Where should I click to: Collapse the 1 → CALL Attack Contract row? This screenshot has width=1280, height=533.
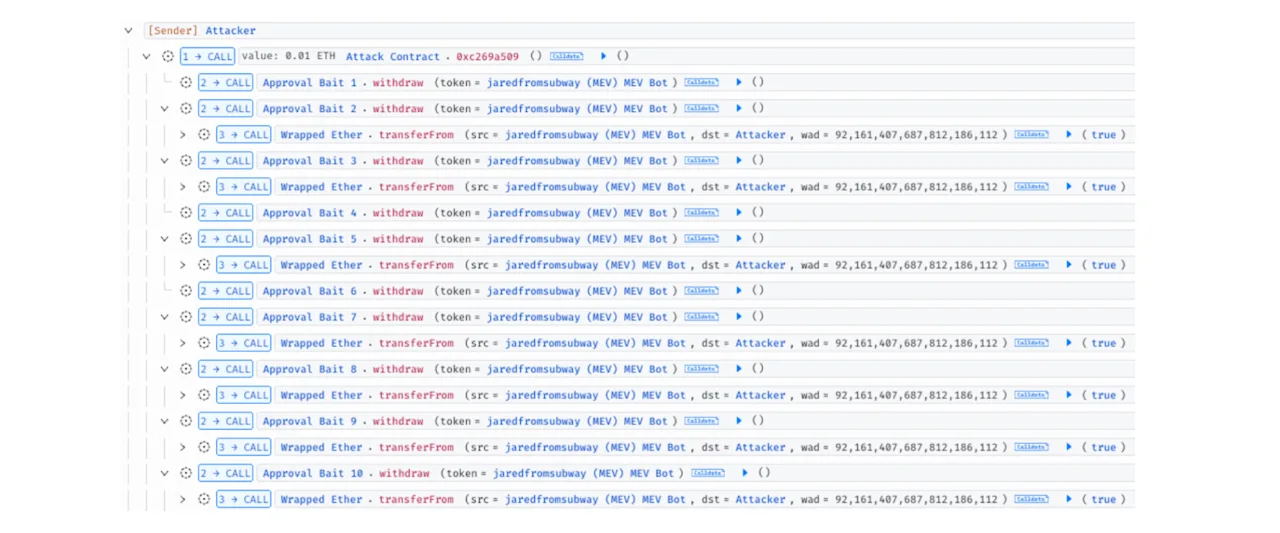pyautogui.click(x=147, y=57)
